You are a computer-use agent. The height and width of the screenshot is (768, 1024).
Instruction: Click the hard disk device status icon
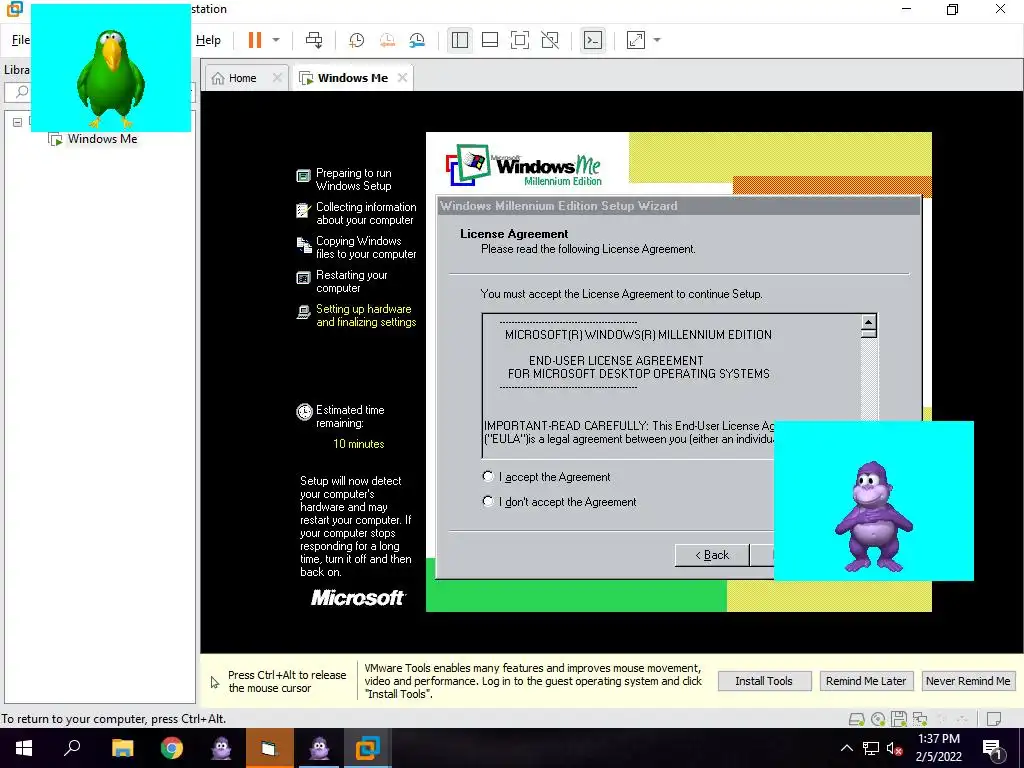(x=856, y=719)
